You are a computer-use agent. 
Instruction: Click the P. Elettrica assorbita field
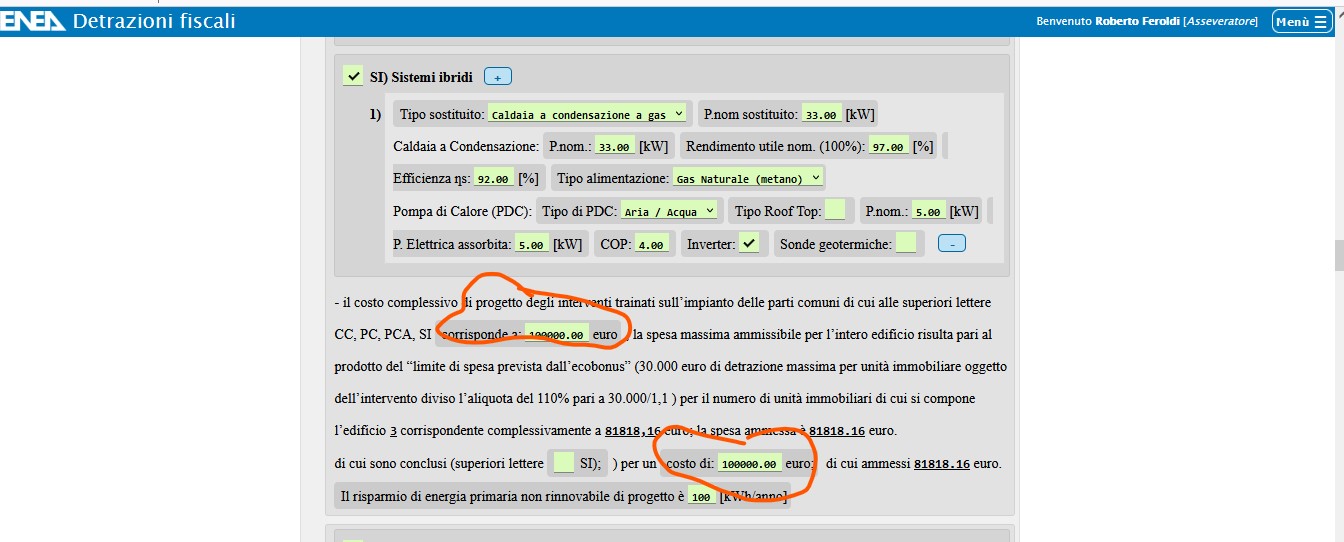pyautogui.click(x=532, y=243)
